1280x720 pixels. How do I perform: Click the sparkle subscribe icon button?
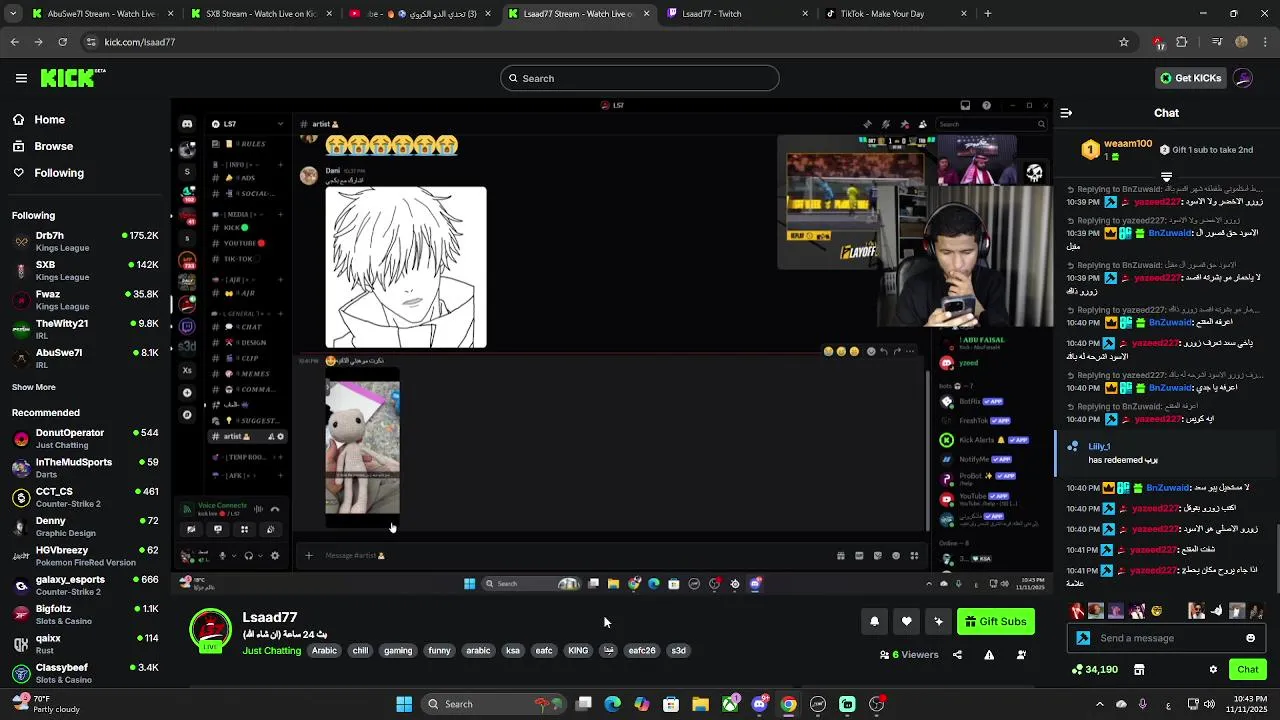pos(938,621)
